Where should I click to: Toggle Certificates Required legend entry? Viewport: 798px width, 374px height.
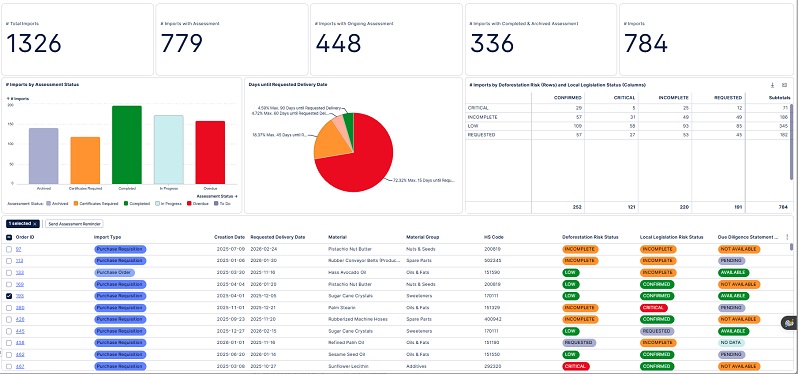pyautogui.click(x=96, y=203)
